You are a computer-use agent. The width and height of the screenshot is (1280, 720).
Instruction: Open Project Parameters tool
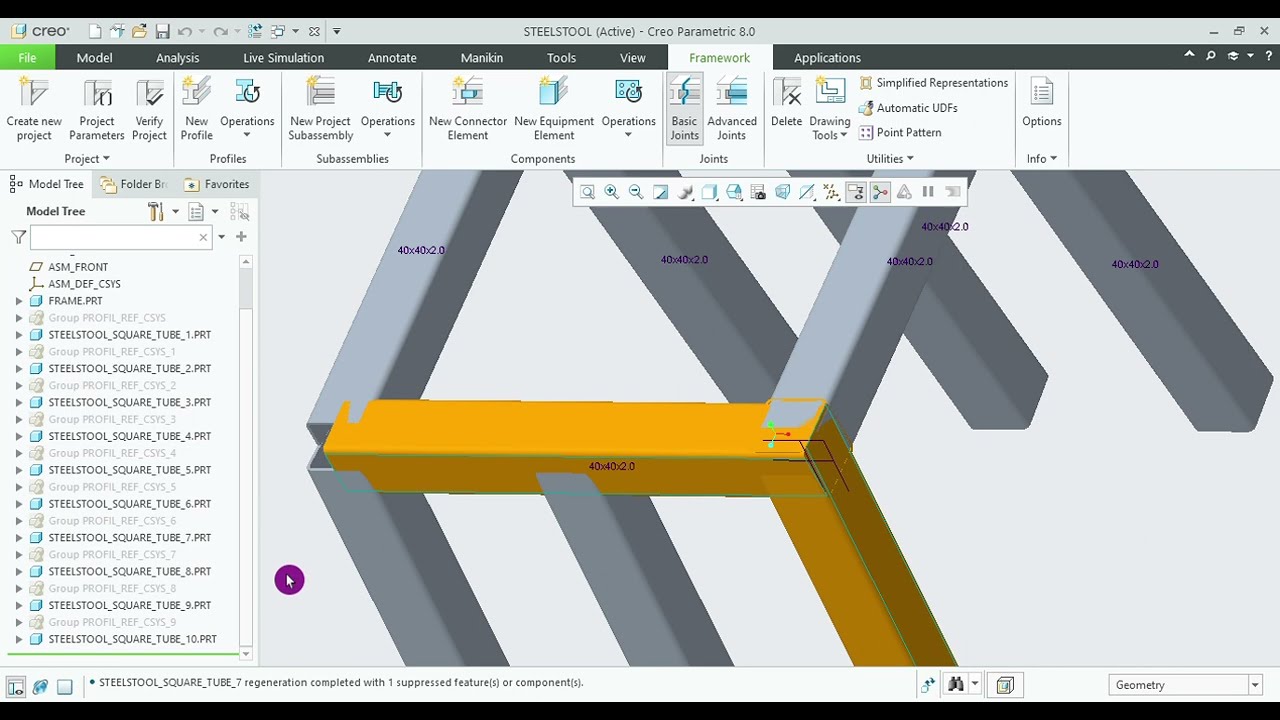tap(97, 110)
